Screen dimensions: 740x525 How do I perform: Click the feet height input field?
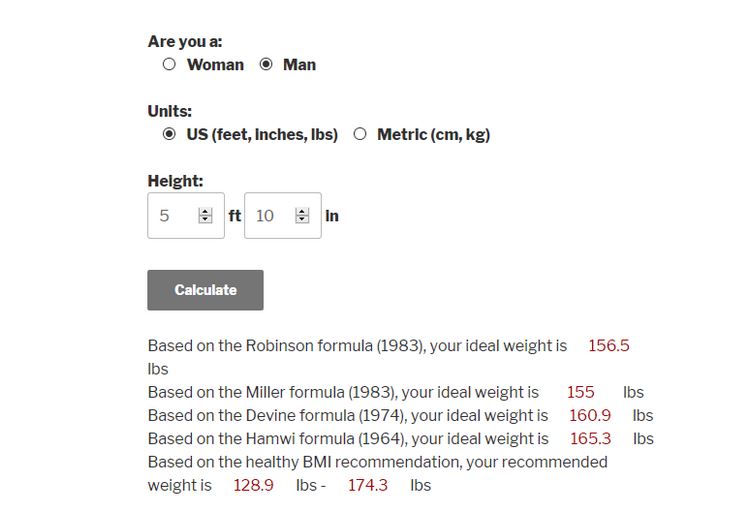click(x=186, y=215)
